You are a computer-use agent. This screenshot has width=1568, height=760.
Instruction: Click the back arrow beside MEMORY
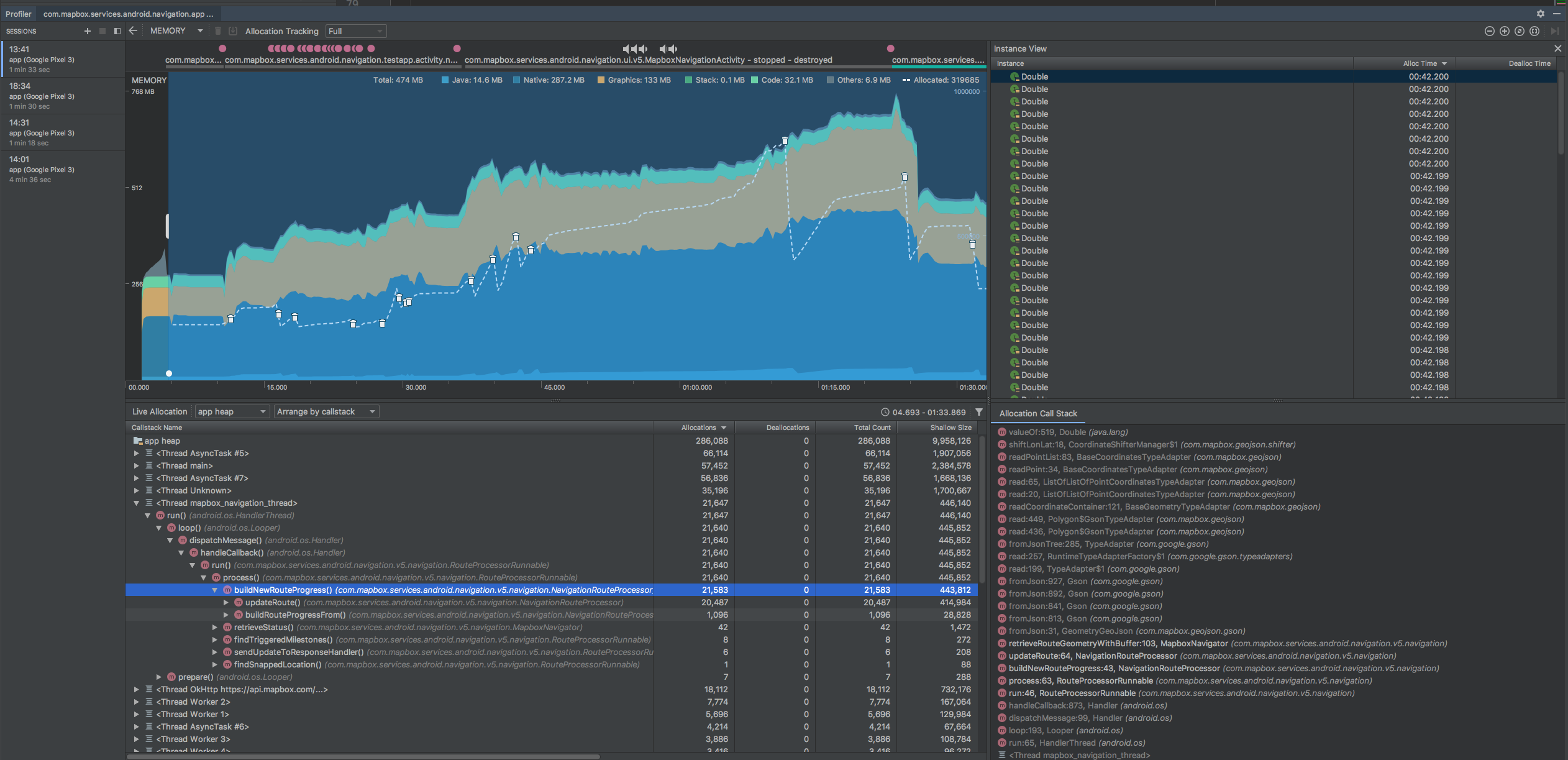click(x=133, y=30)
